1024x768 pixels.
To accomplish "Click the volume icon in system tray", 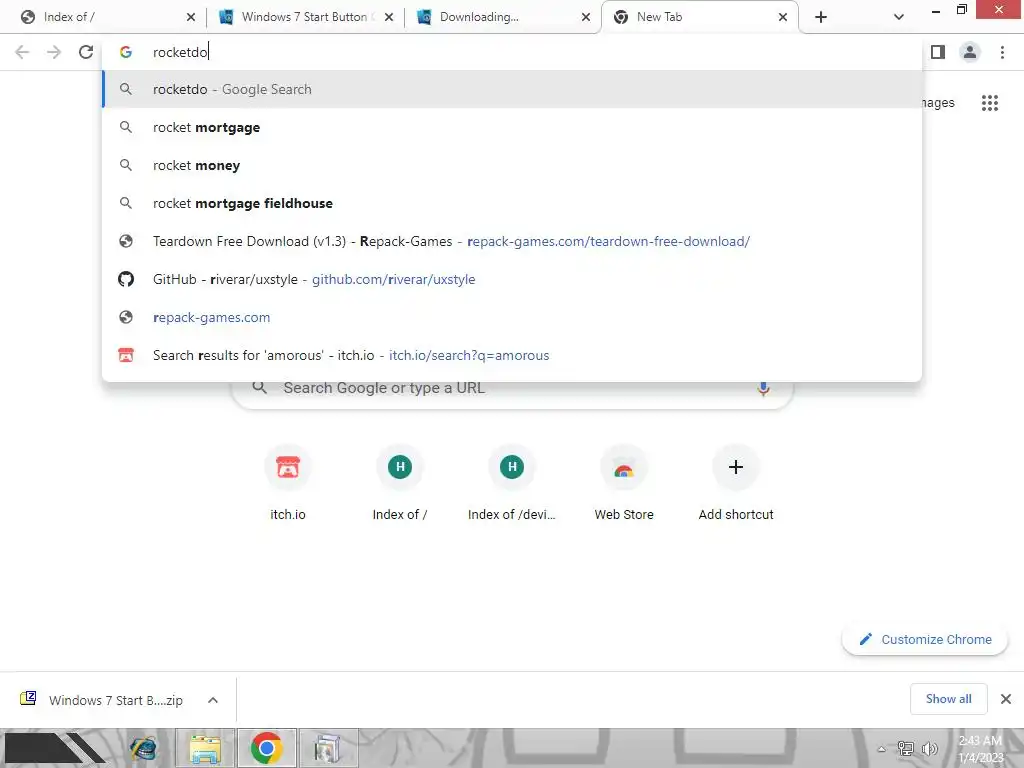I will (x=929, y=749).
